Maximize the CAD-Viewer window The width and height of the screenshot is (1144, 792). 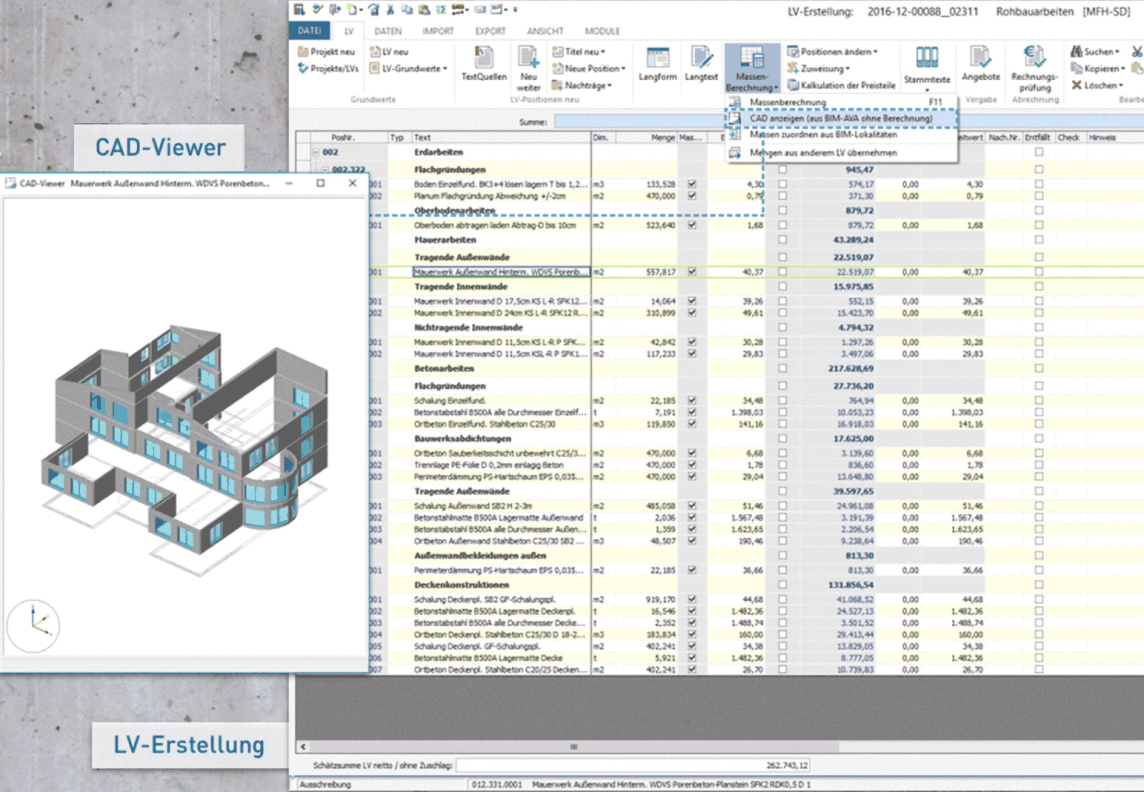pos(320,183)
